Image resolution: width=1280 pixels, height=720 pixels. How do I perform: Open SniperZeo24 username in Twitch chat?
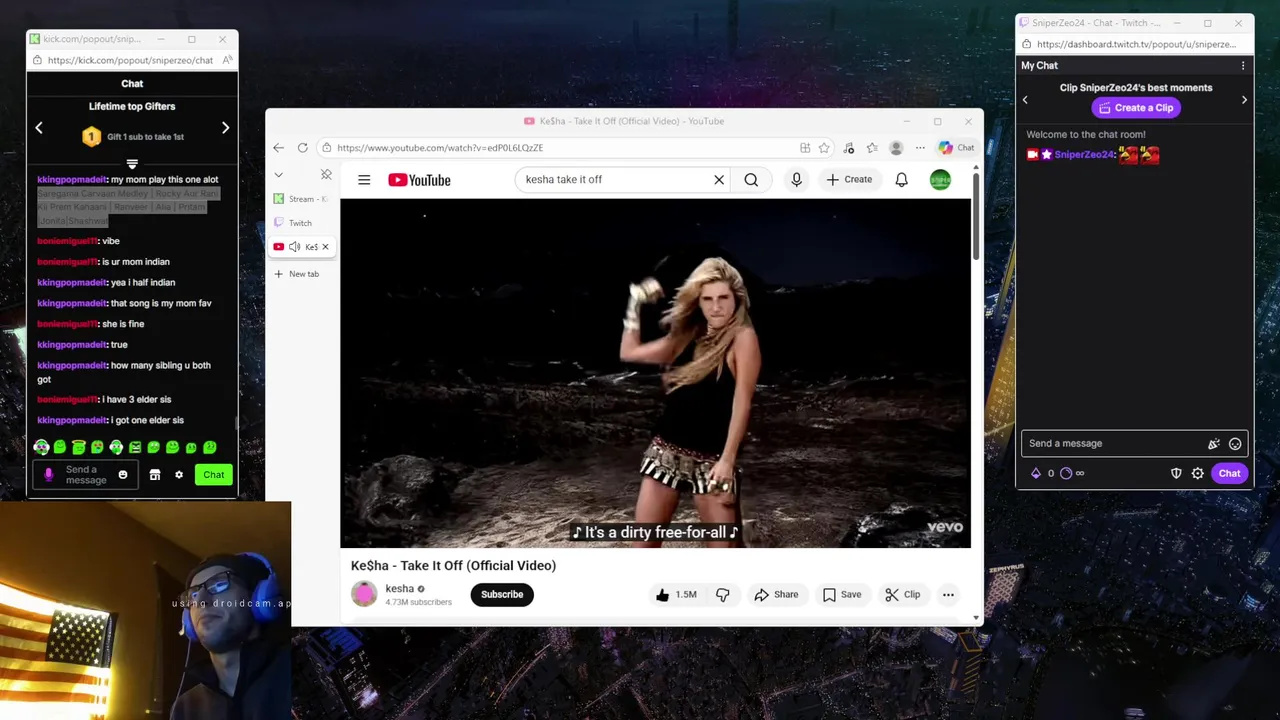tap(1084, 155)
